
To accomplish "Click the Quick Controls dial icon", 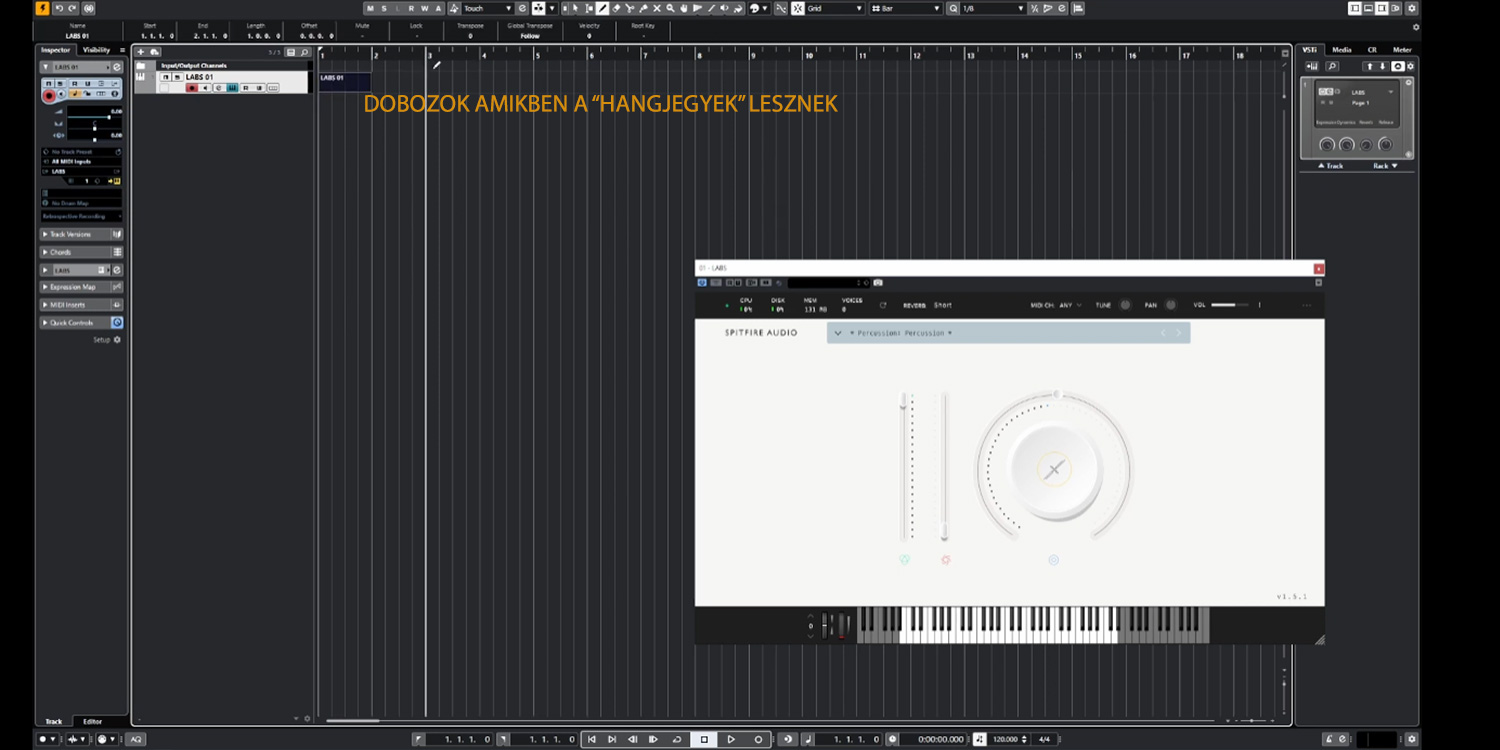I will coord(117,323).
